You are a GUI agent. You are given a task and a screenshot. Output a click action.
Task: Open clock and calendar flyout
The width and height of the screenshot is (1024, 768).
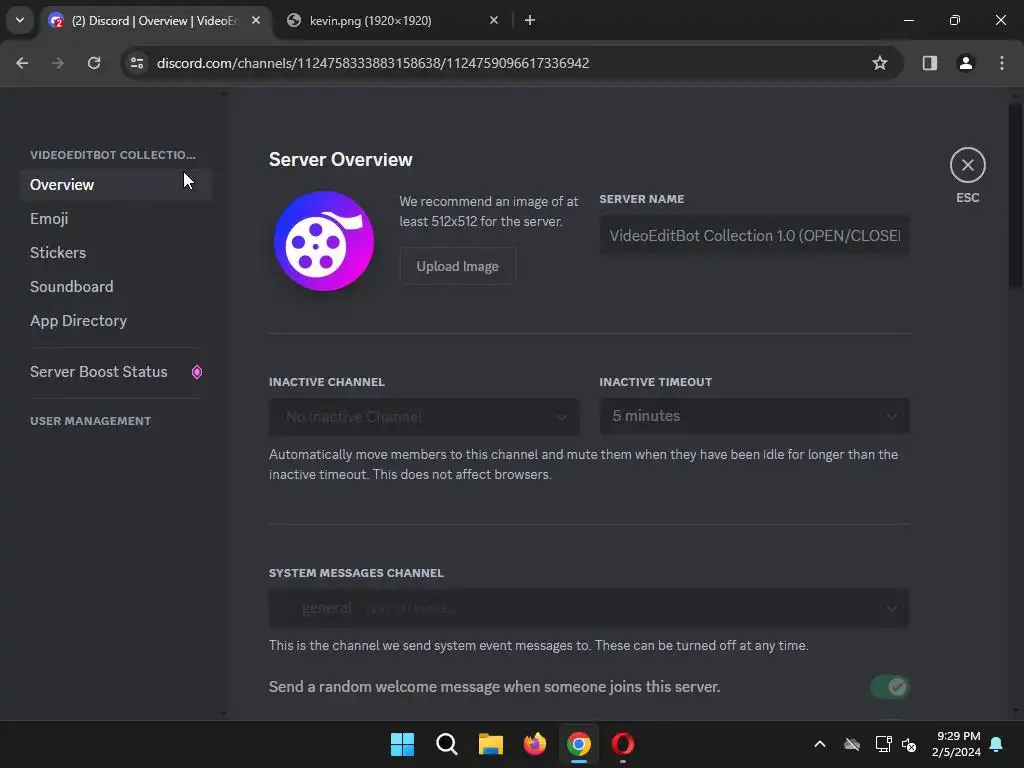(x=956, y=744)
